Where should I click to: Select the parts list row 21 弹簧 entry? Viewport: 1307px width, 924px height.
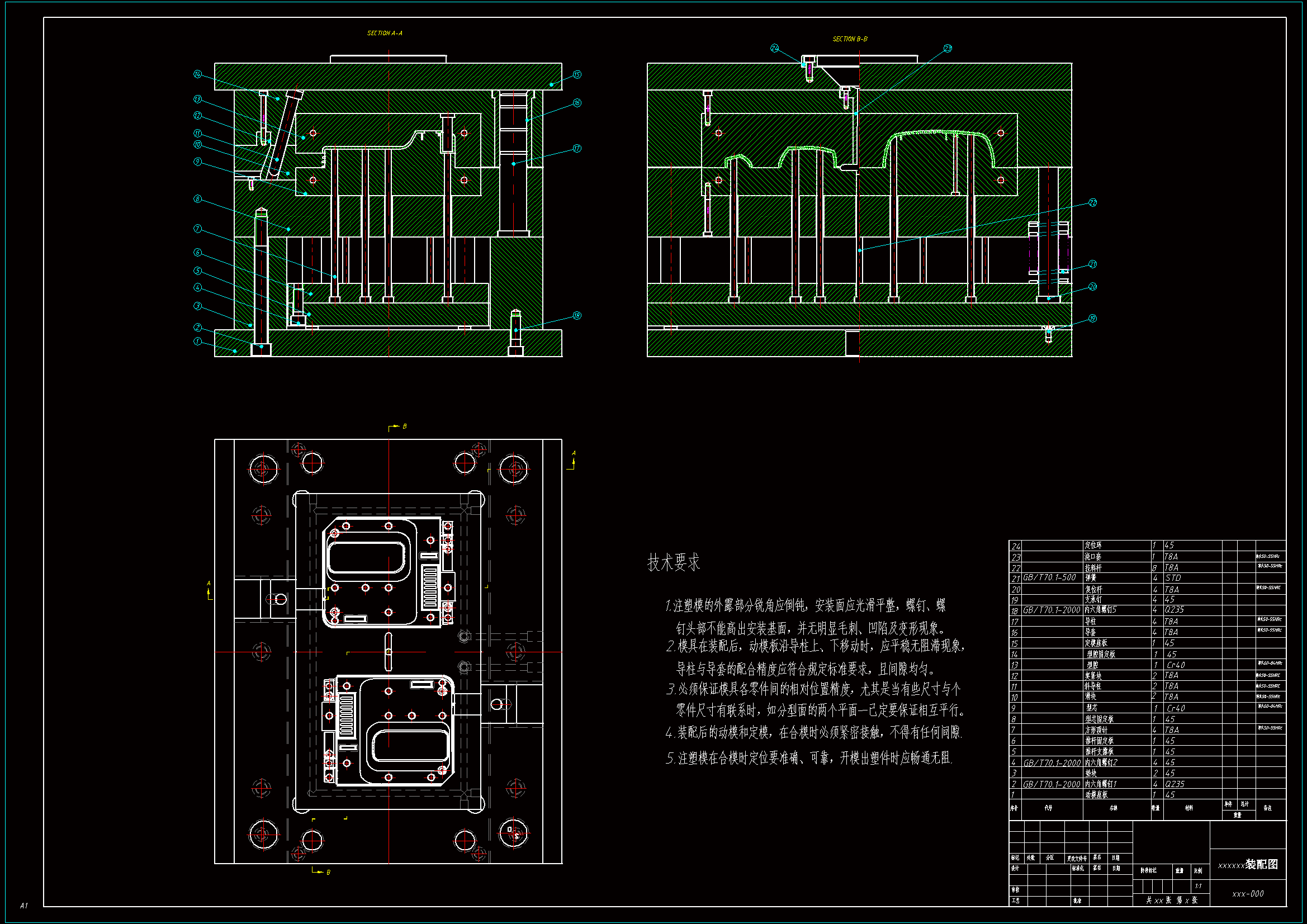(x=1091, y=578)
